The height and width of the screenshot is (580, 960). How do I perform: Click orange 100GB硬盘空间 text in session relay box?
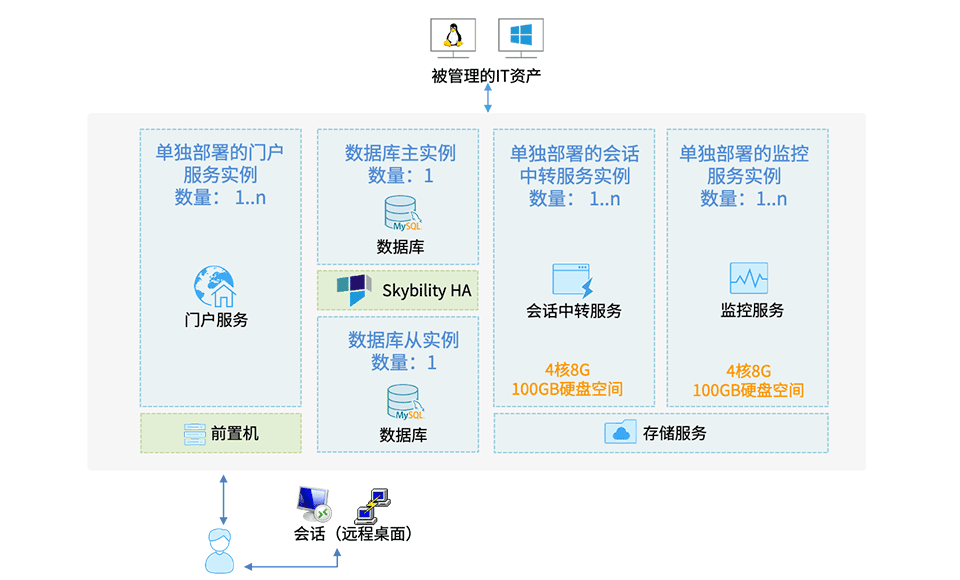(567, 390)
